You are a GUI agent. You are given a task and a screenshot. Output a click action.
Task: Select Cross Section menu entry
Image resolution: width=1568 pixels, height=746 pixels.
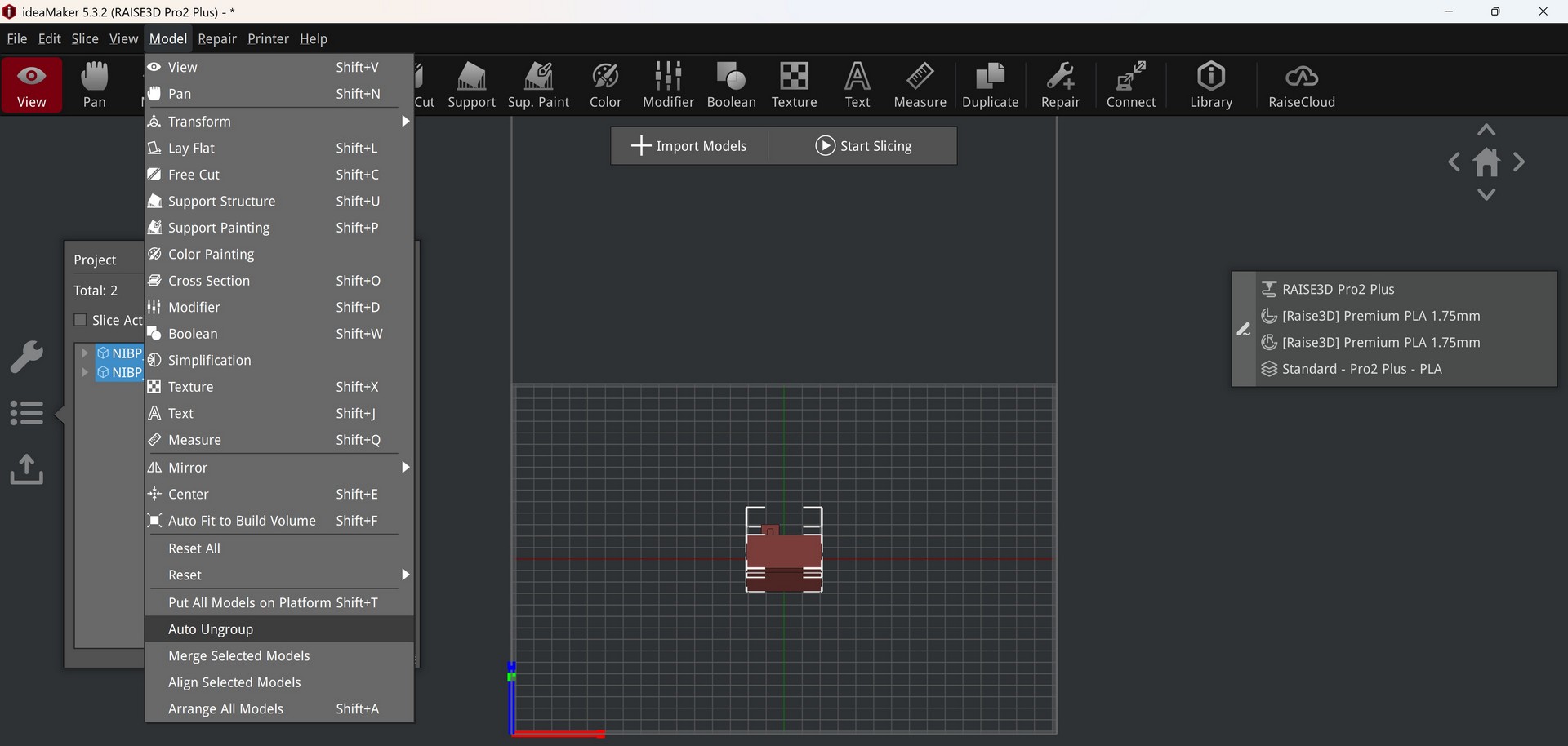(x=279, y=281)
